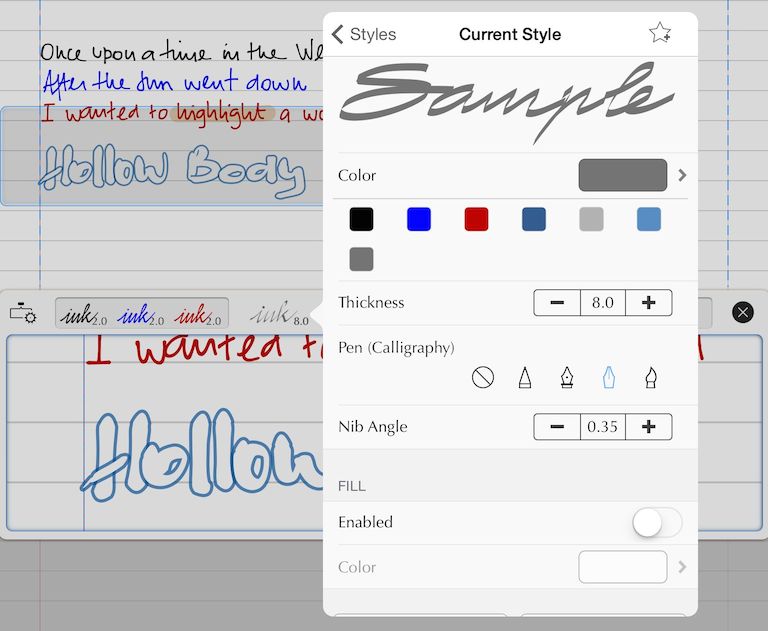
Task: Select the dark navy blue swatch
Action: click(534, 219)
